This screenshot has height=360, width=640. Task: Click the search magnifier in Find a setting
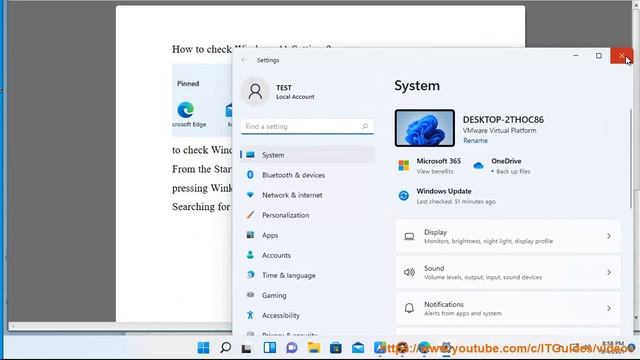click(365, 127)
